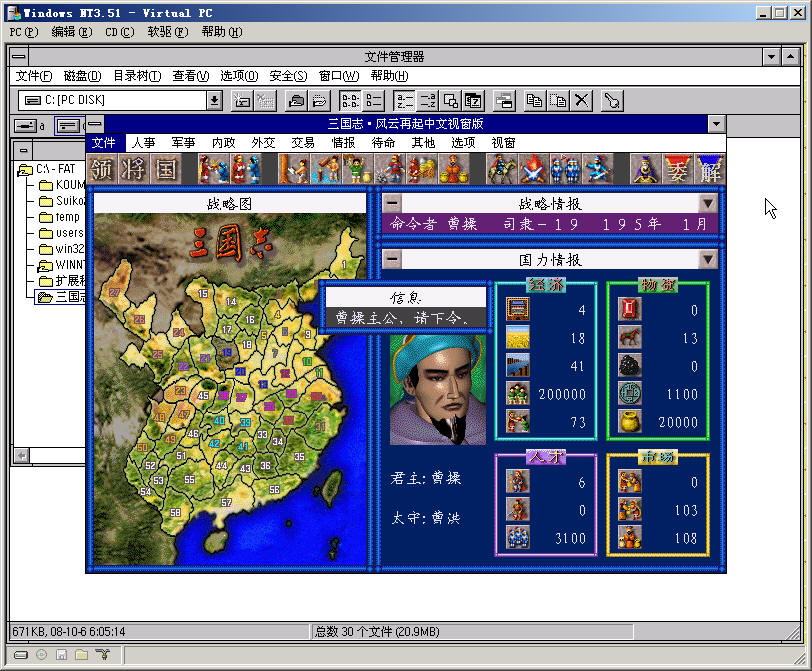Click the wheat field icon in 经济 panel

point(517,337)
